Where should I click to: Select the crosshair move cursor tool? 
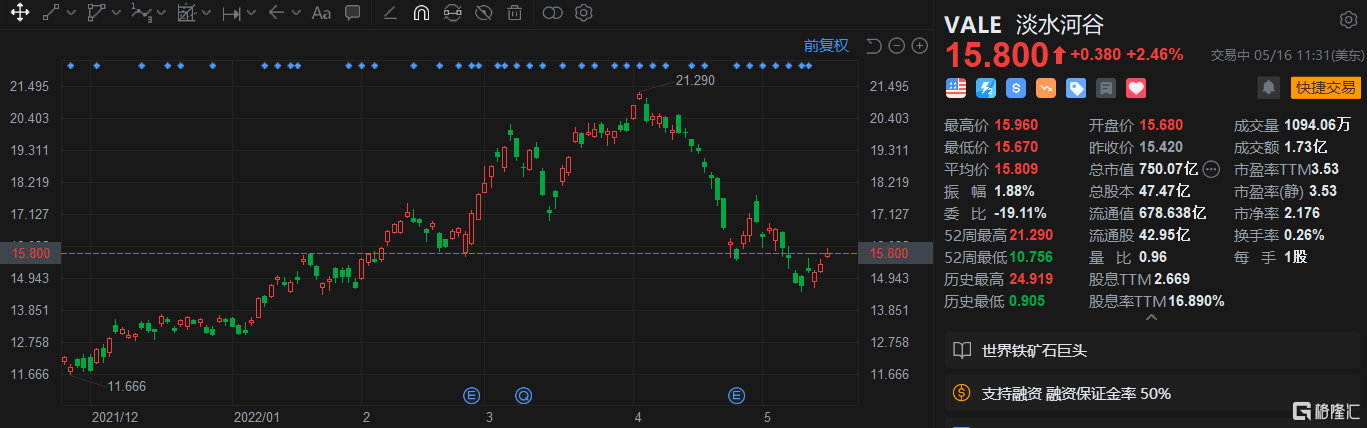click(20, 13)
